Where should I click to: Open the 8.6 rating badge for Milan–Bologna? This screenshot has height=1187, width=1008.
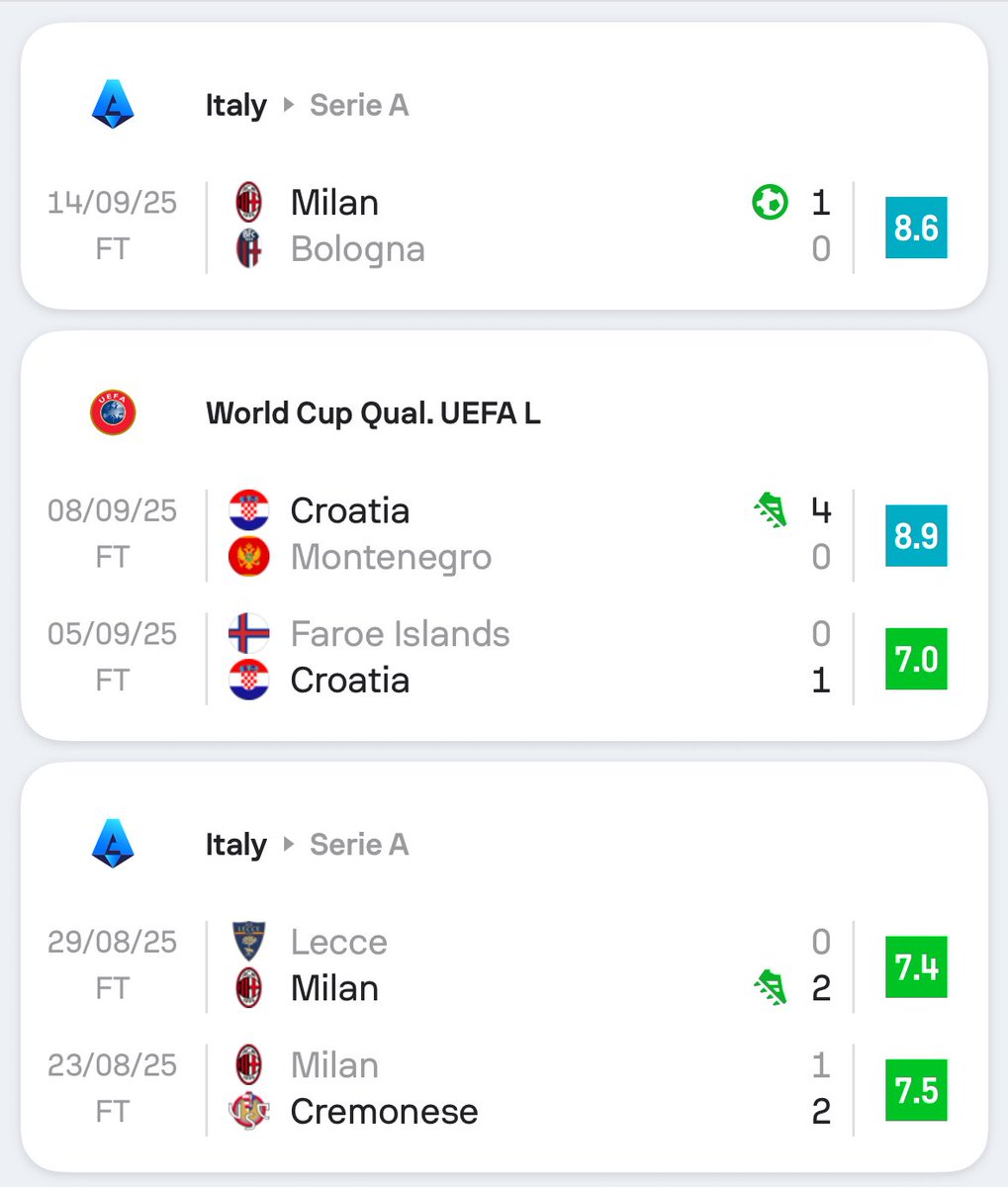tap(916, 228)
